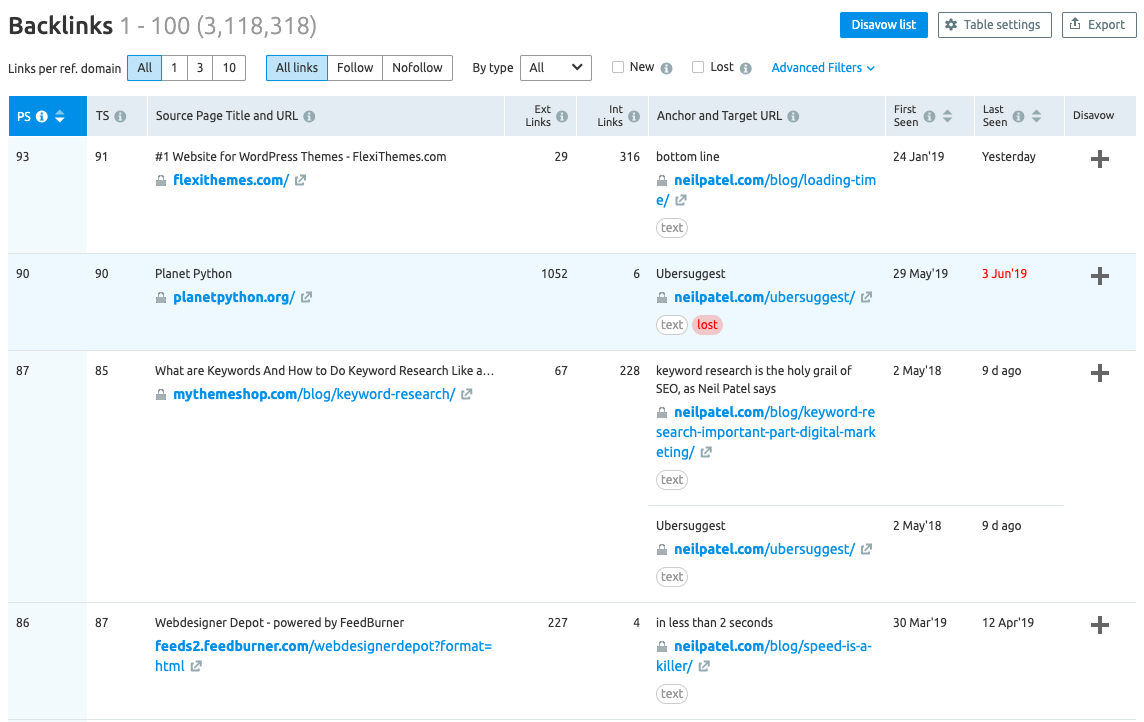Image resolution: width=1144 pixels, height=722 pixels.
Task: Click info icon beside PS column header
Action: click(x=42, y=117)
